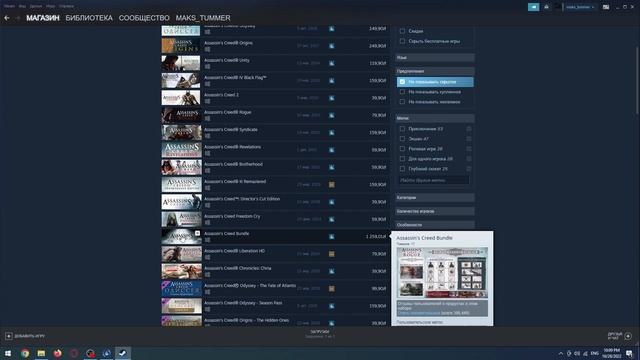Click Assassin's Creed Bundle tooltip preview image

[442, 272]
